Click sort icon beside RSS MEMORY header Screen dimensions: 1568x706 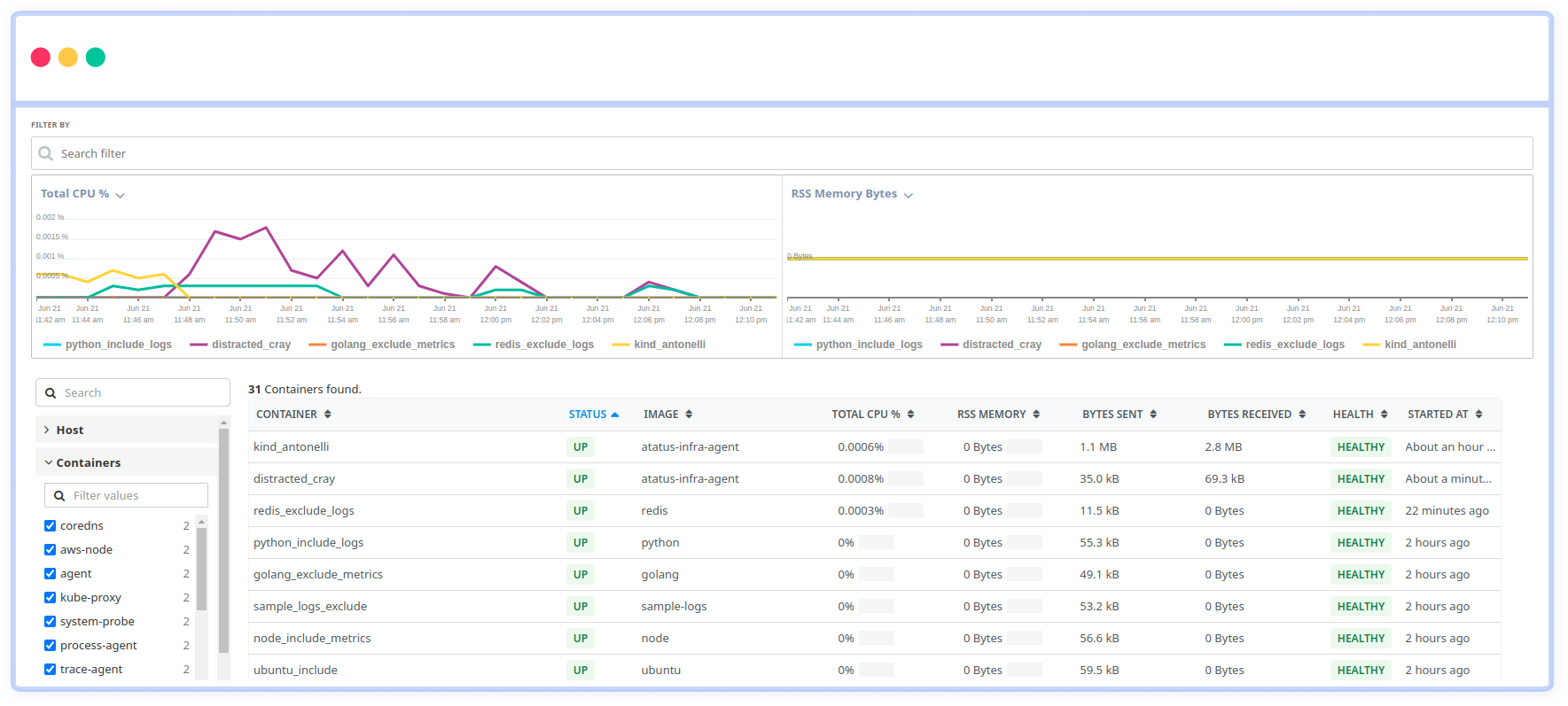[x=1036, y=415]
